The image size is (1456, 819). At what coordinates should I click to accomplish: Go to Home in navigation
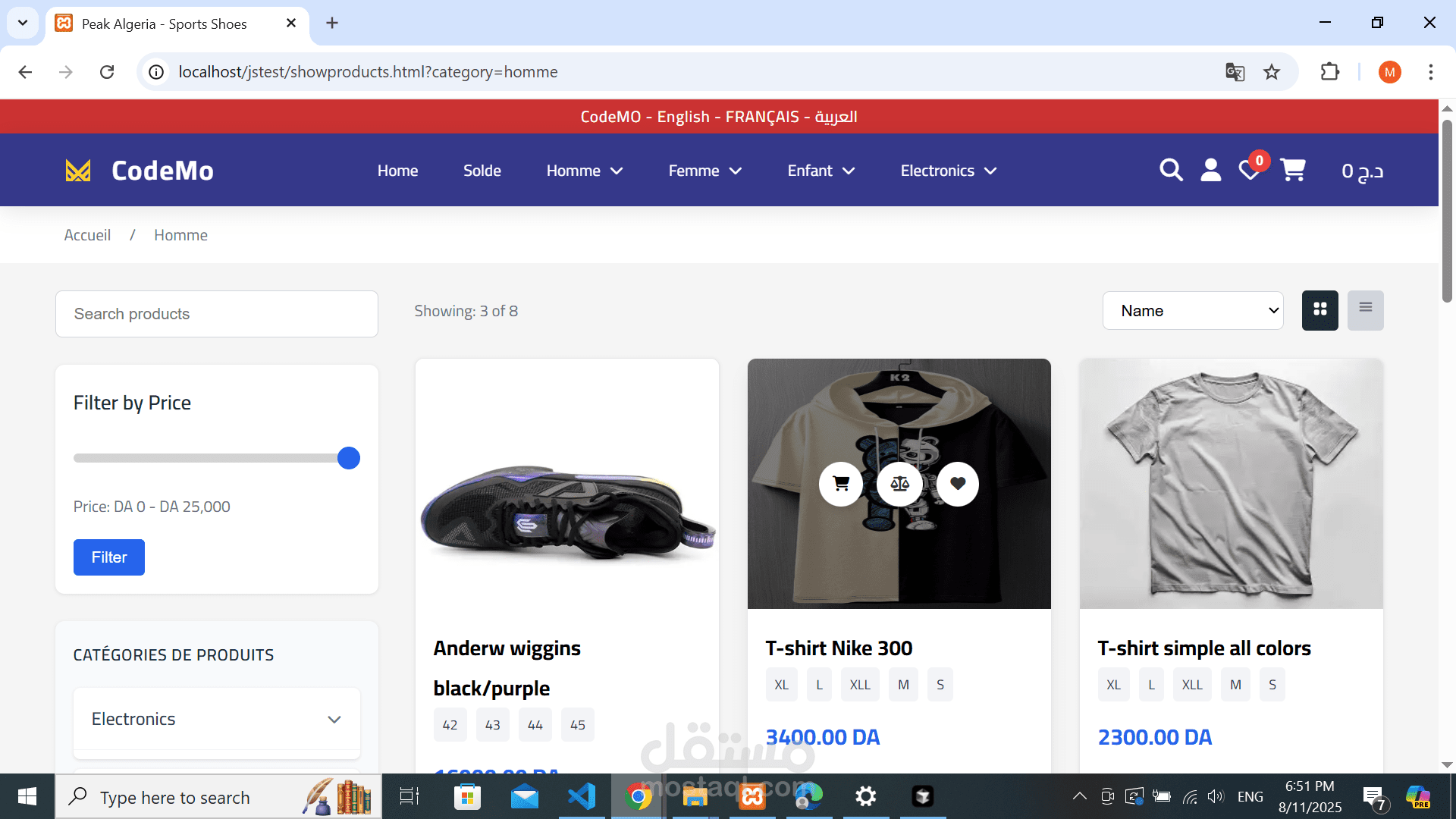pyautogui.click(x=397, y=171)
